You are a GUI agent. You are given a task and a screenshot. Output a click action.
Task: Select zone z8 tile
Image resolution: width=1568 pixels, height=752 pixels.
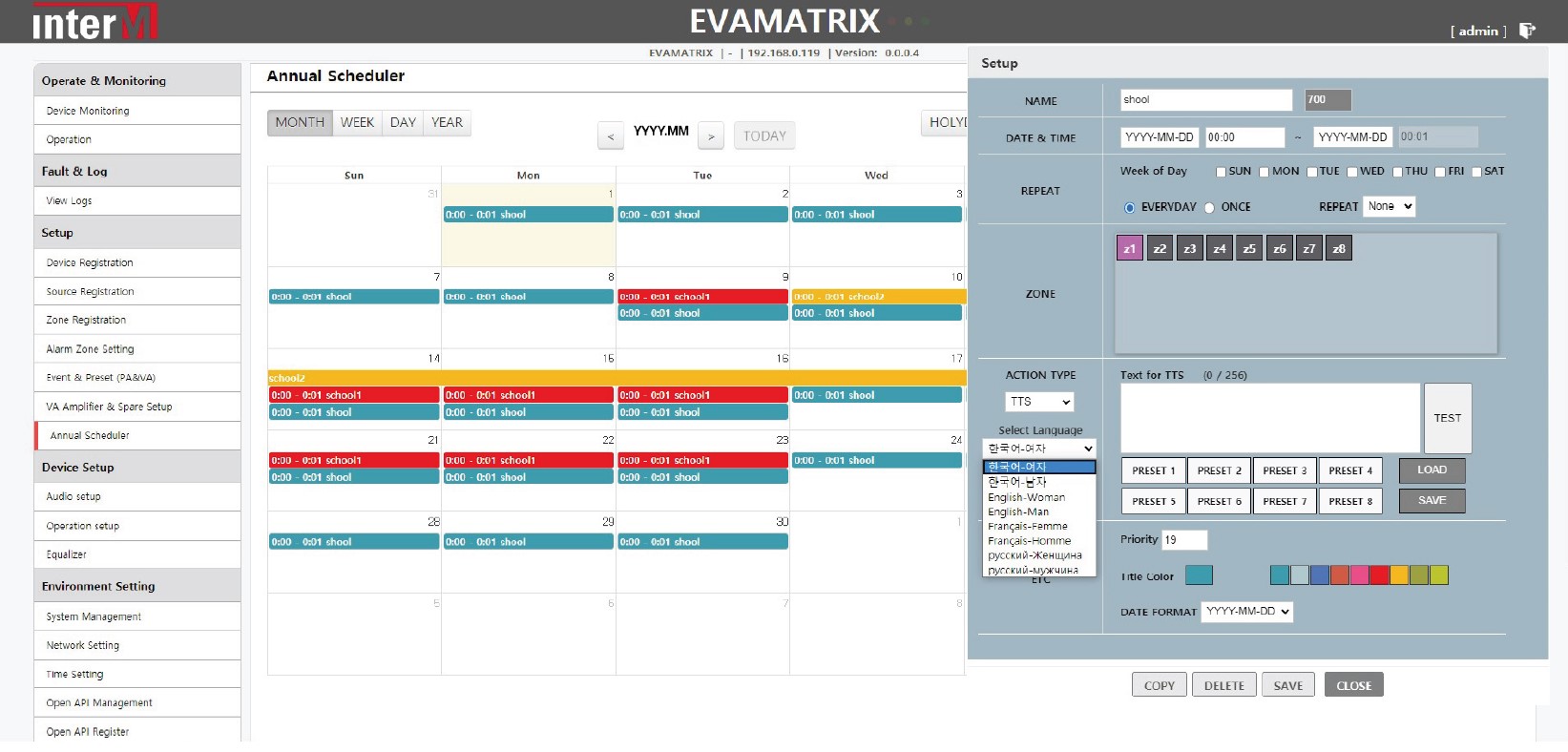[1339, 248]
